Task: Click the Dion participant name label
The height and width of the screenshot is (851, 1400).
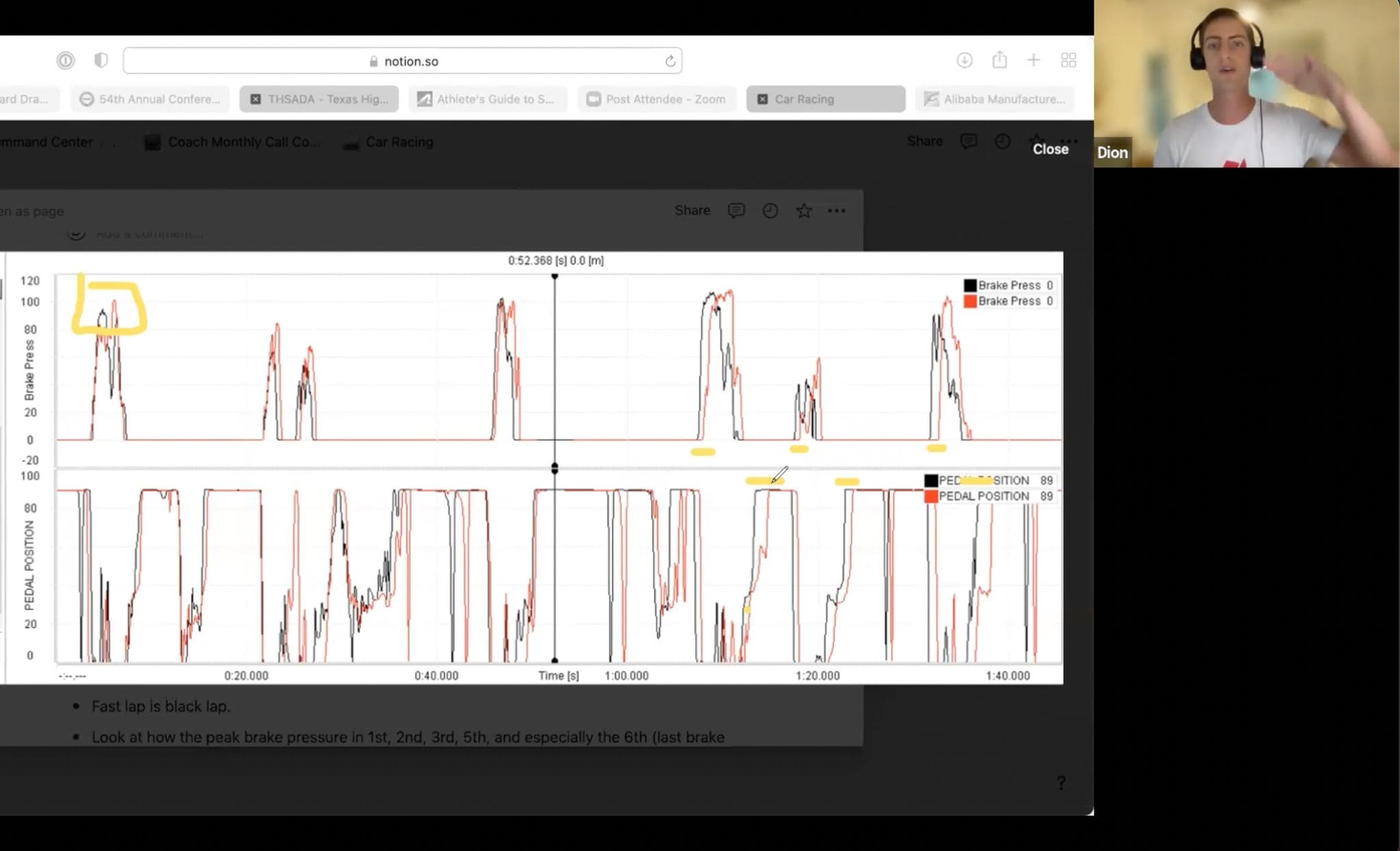Action: click(1112, 152)
